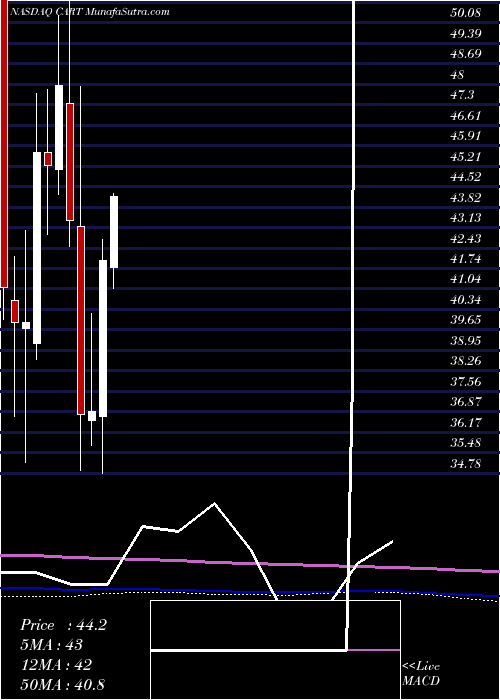This screenshot has height=700, width=500.
Task: Click the 41.74 price axis label
Action: coord(465,259)
